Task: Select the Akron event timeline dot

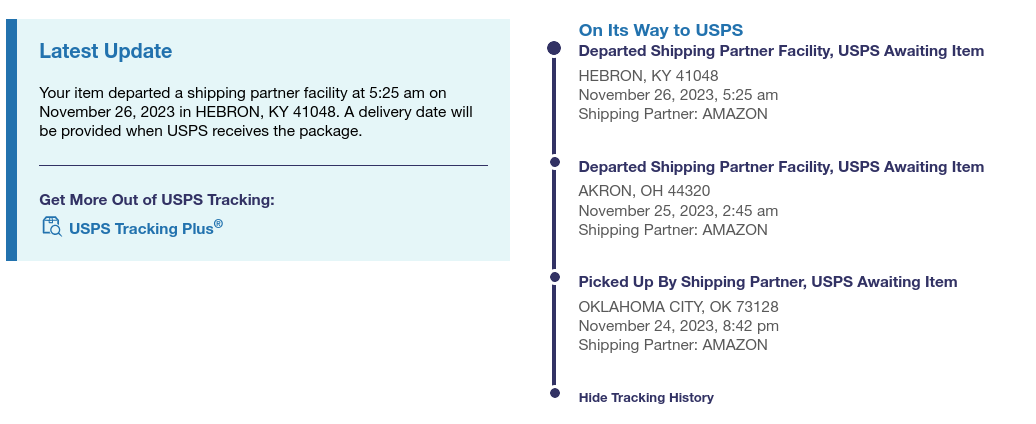Action: [x=554, y=161]
